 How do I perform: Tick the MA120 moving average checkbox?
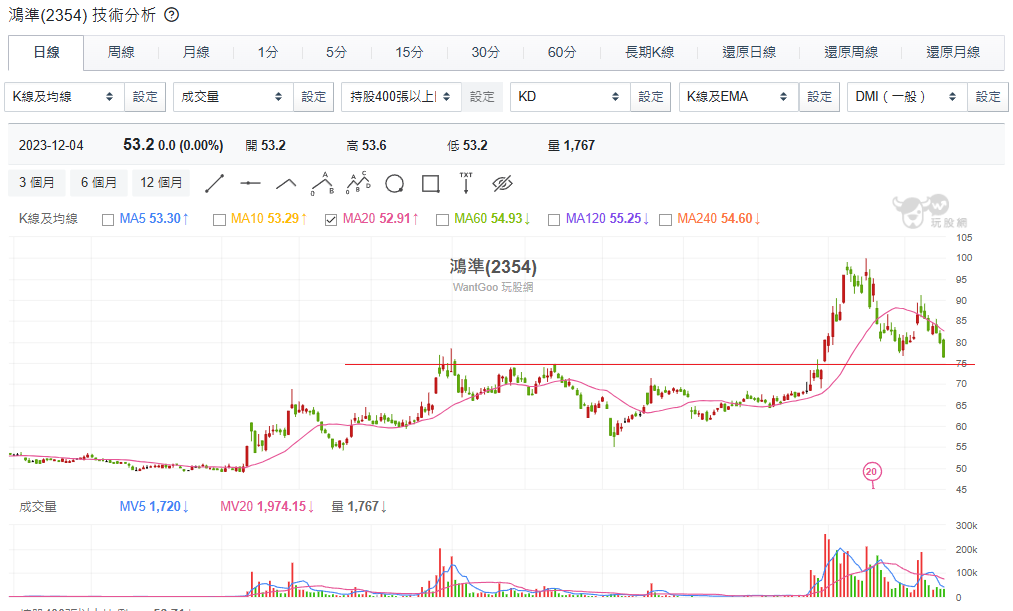554,219
